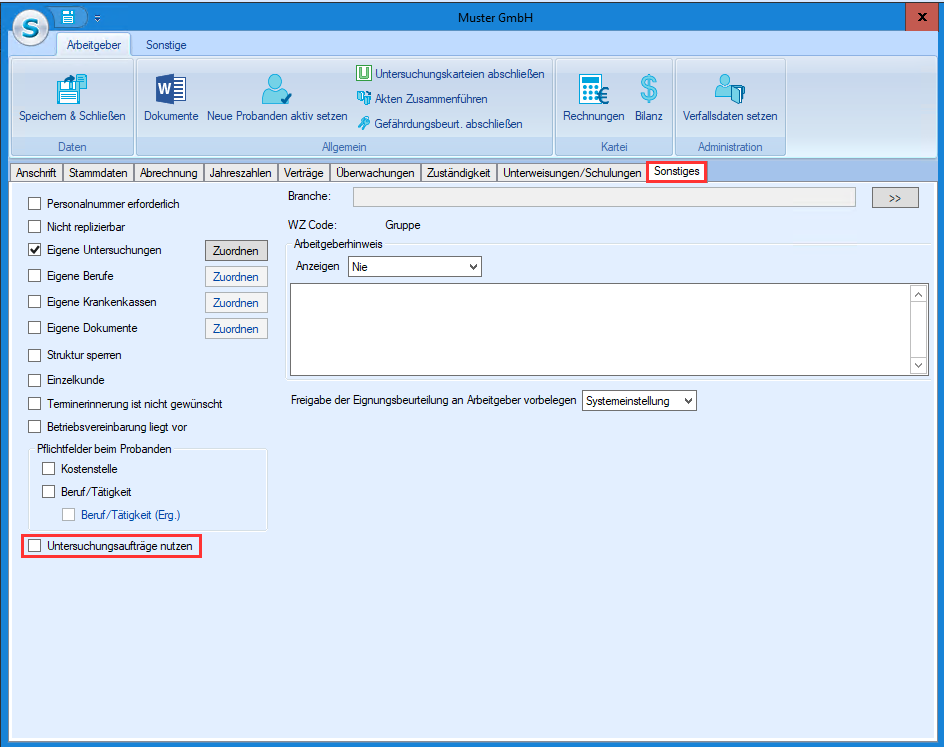This screenshot has height=747, width=944.
Task: Click inside the Branche field
Action: click(x=604, y=197)
